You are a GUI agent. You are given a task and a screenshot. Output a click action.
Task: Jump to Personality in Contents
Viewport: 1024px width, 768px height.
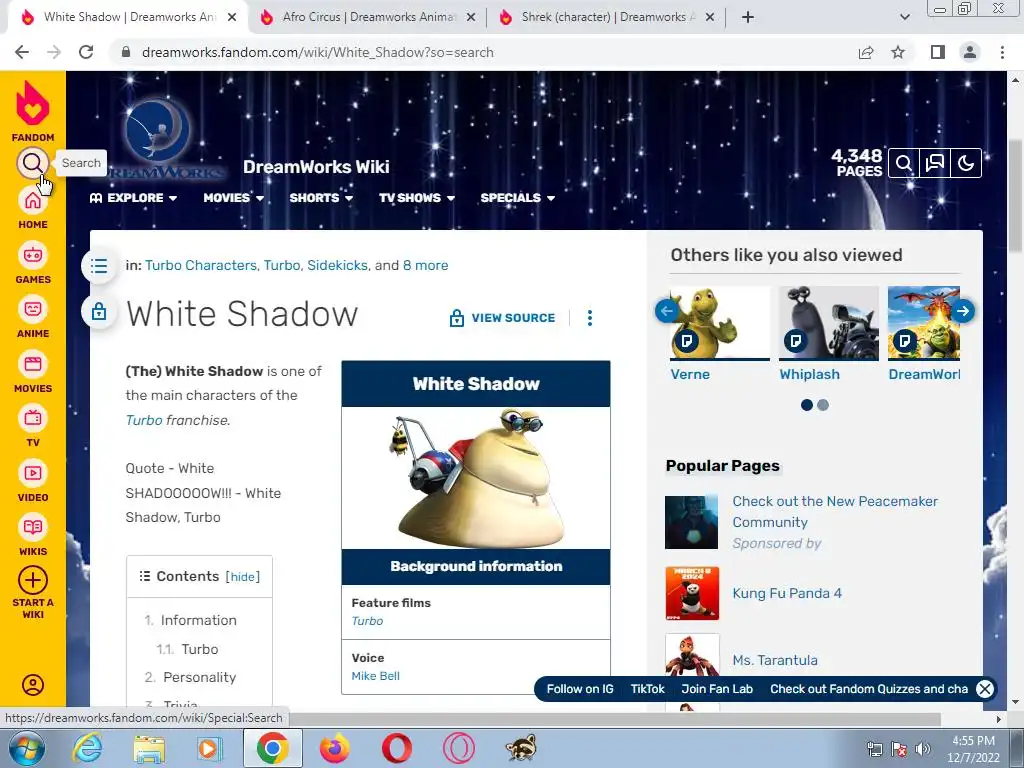pyautogui.click(x=199, y=678)
